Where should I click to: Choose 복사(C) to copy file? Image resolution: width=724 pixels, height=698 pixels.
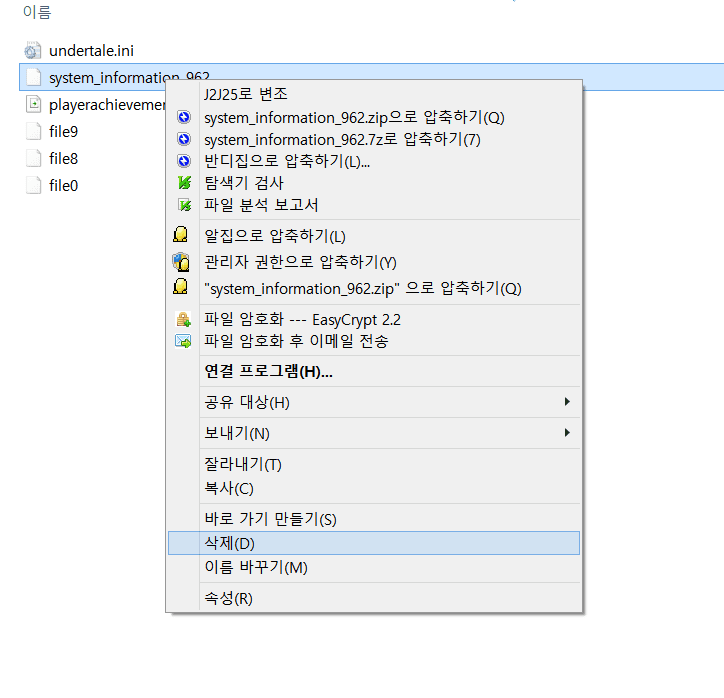click(x=229, y=488)
